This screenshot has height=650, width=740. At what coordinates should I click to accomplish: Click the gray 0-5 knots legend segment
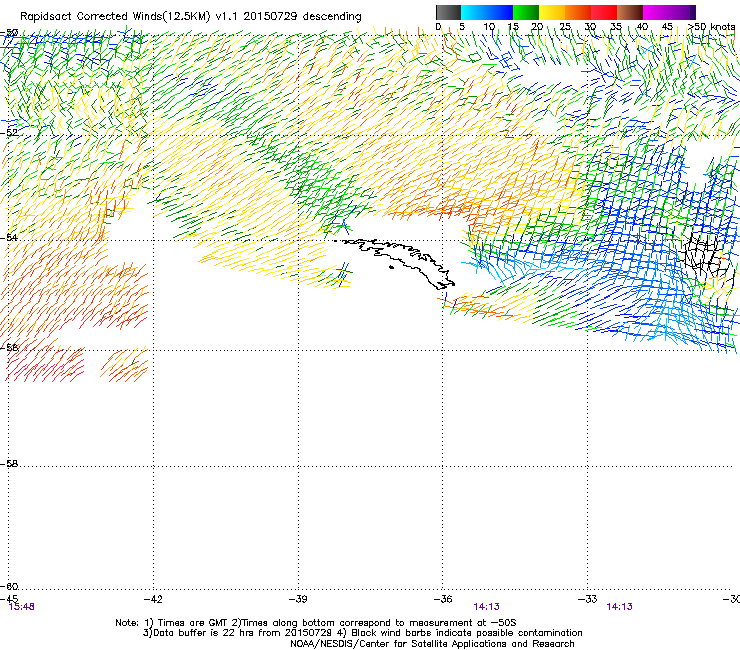pyautogui.click(x=448, y=12)
